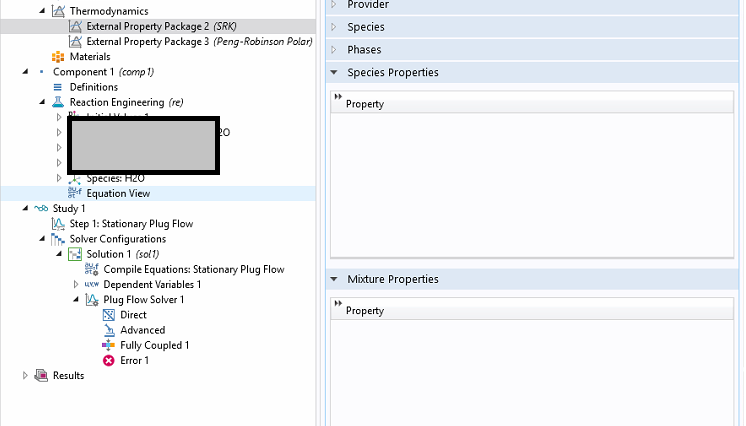Collapse the Thermodynamics tree node
The width and height of the screenshot is (746, 426).
(43, 11)
